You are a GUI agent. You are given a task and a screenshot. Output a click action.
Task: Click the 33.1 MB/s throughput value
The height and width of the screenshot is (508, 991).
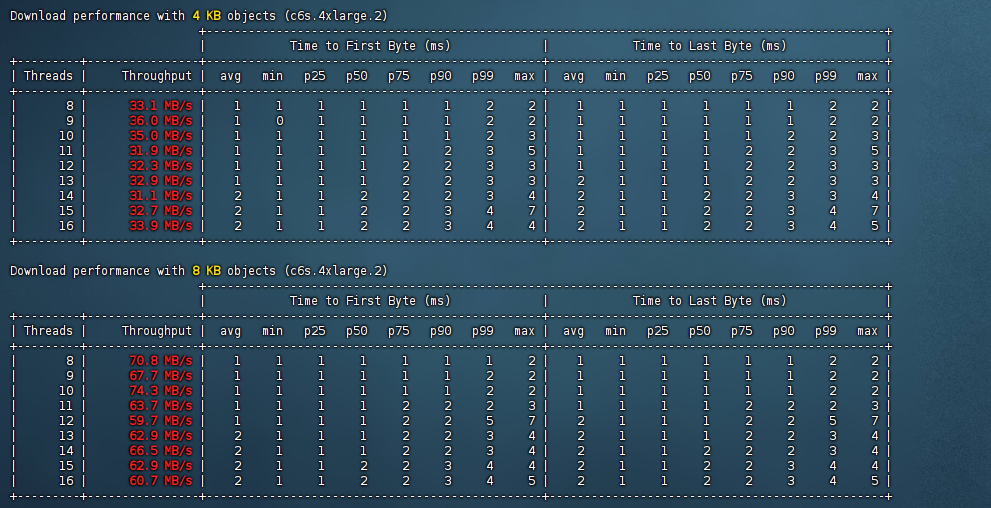(x=161, y=106)
